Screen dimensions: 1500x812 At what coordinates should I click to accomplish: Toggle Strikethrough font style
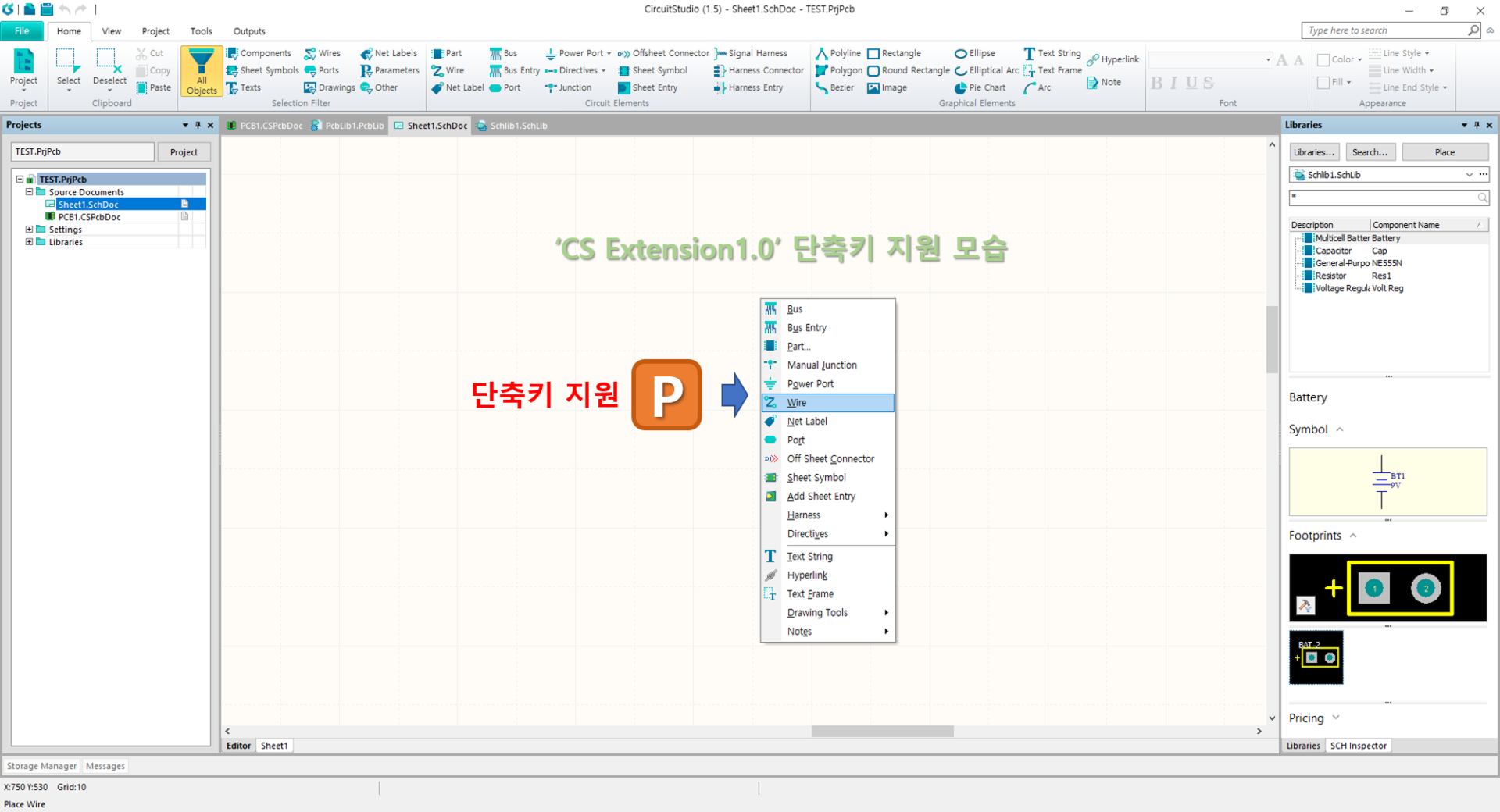tap(1209, 83)
